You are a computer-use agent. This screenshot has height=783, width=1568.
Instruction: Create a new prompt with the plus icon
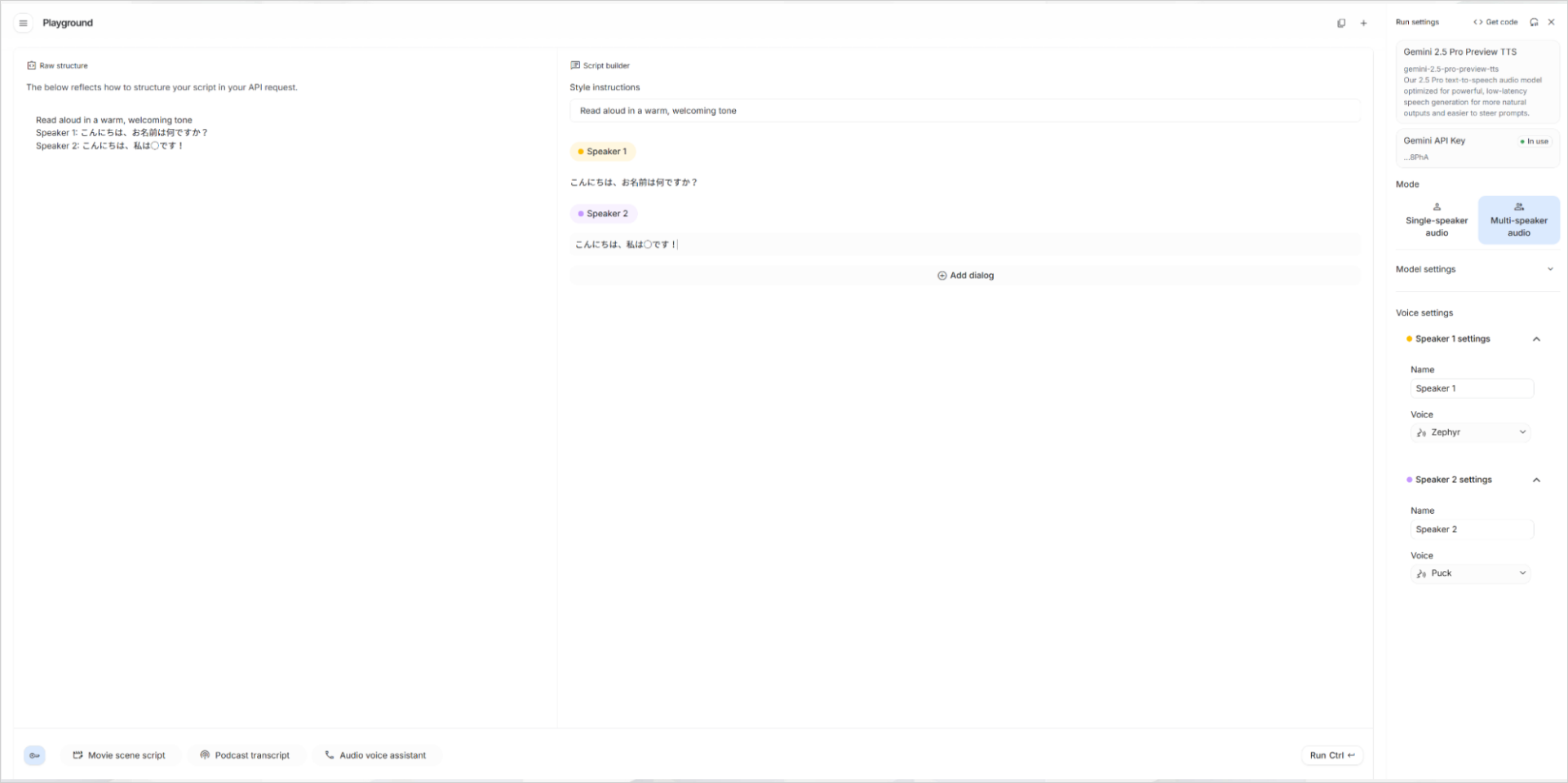point(1363,23)
